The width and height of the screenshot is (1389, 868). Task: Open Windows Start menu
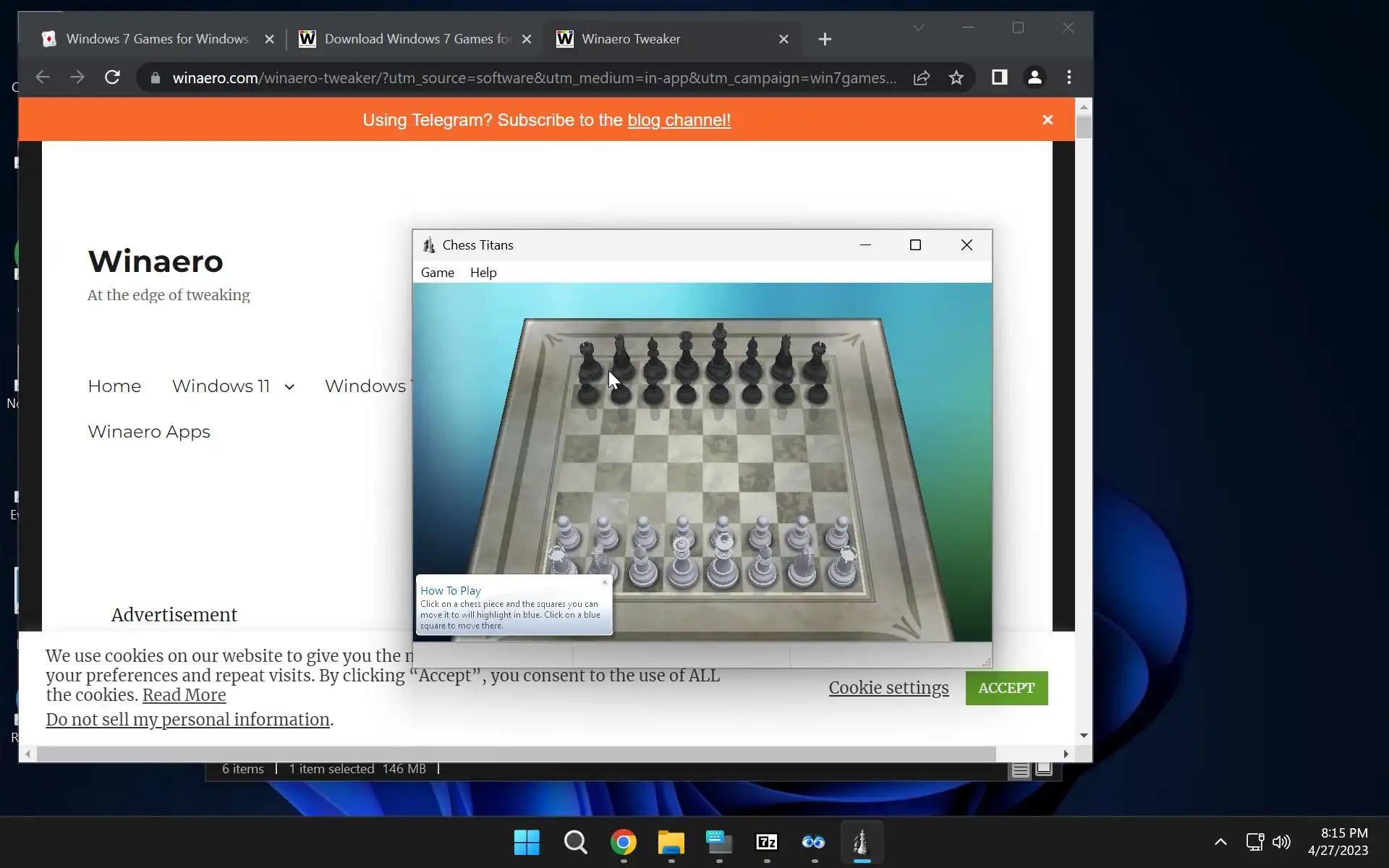coord(527,842)
